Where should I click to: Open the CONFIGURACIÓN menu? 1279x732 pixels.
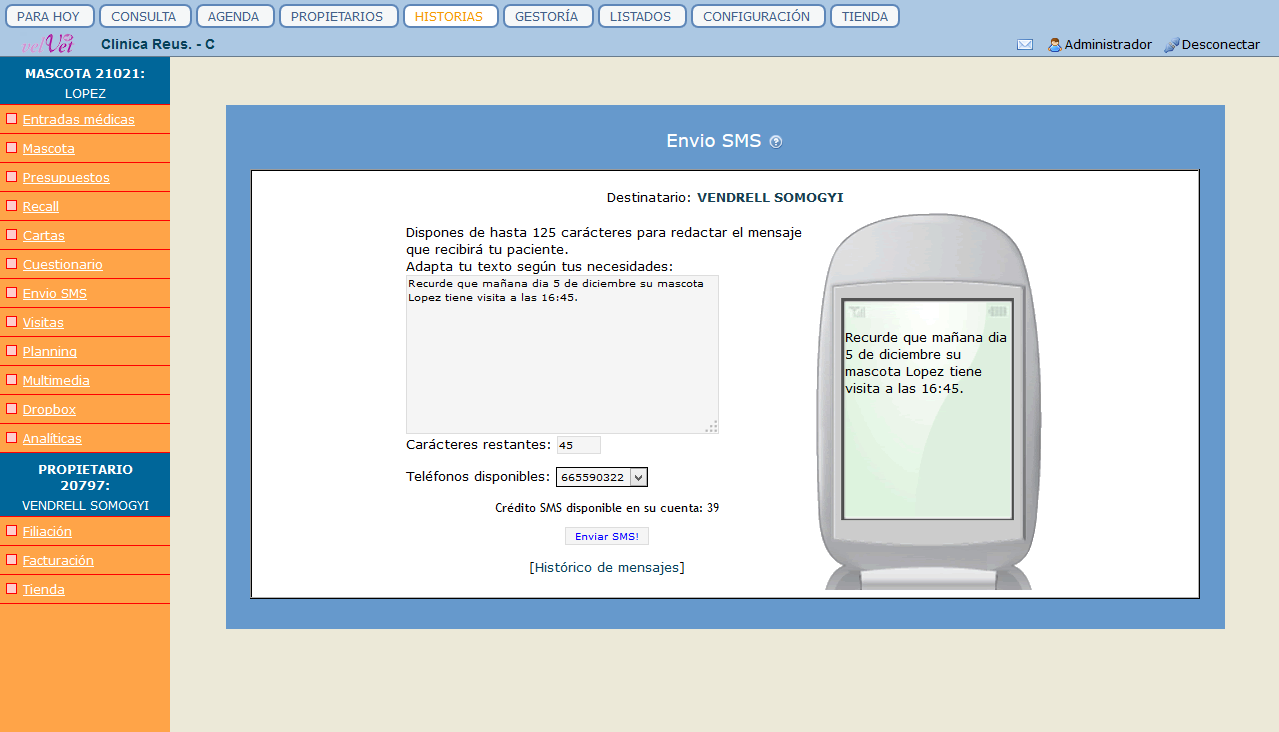tap(757, 17)
